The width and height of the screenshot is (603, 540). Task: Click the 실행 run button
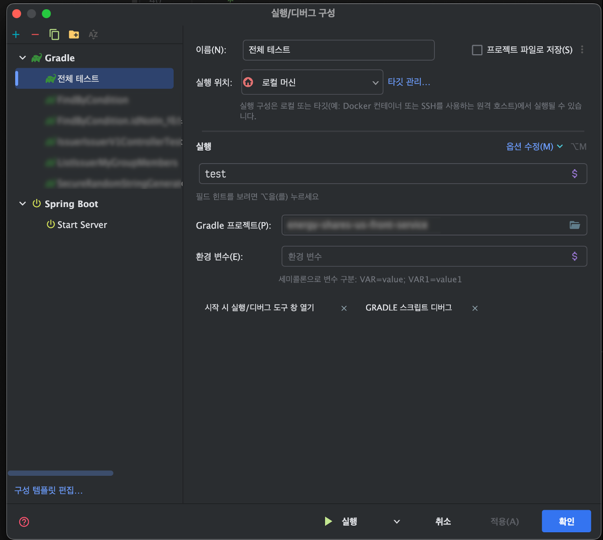coord(341,522)
